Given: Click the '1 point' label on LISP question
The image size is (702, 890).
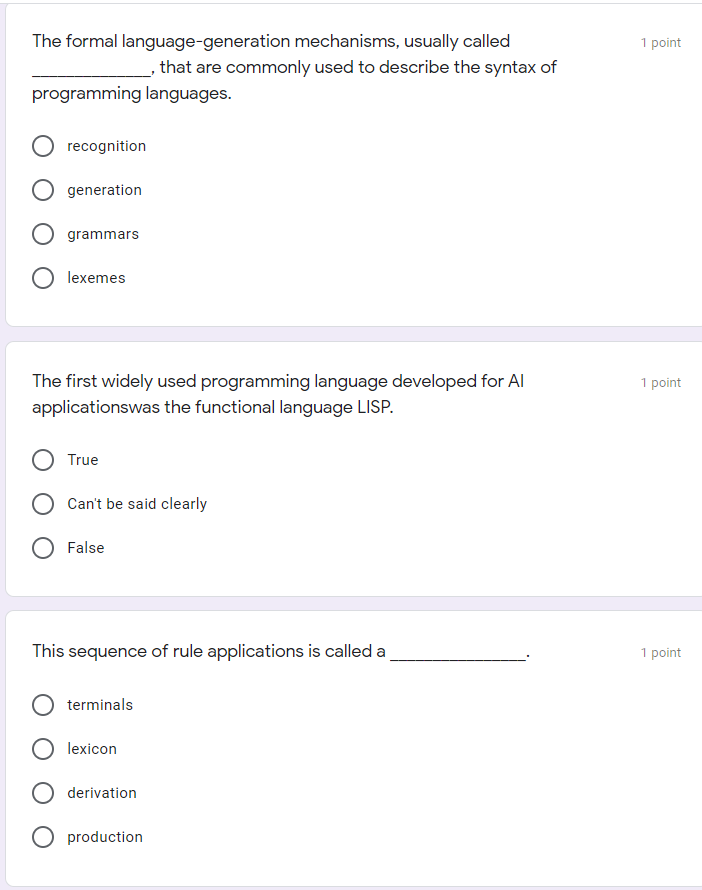Looking at the screenshot, I should pyautogui.click(x=661, y=382).
